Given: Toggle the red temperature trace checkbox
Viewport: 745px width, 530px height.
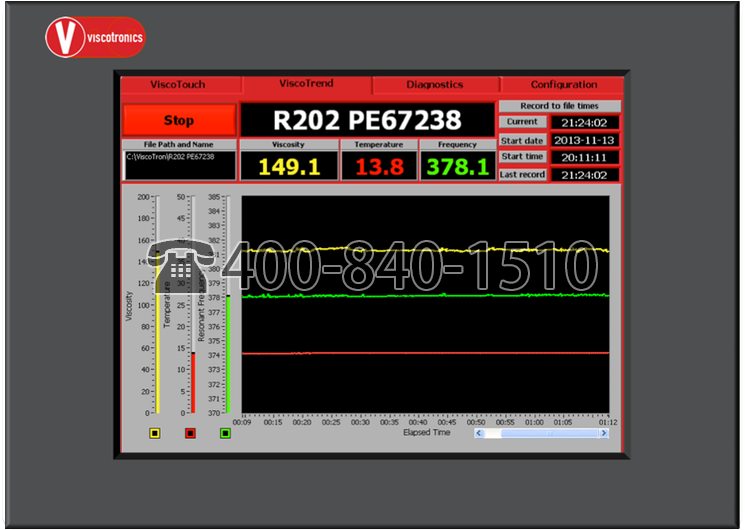Looking at the screenshot, I should point(190,433).
